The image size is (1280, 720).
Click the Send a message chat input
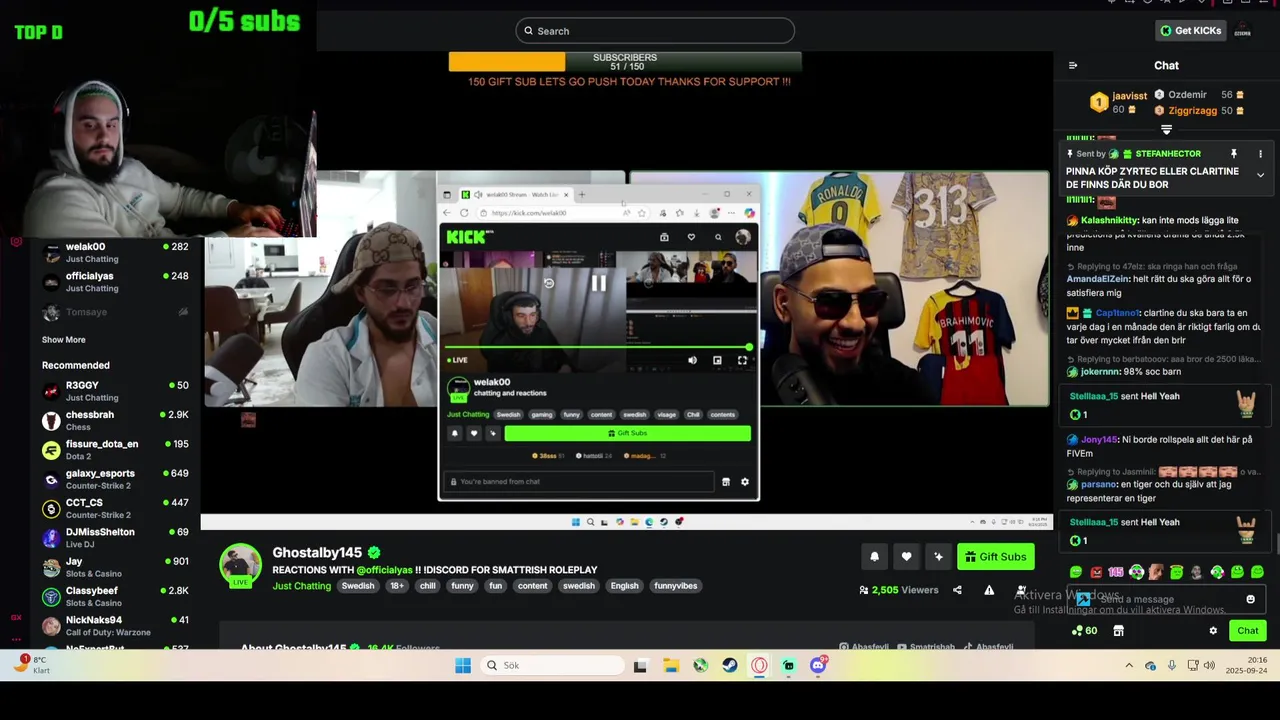point(1165,599)
